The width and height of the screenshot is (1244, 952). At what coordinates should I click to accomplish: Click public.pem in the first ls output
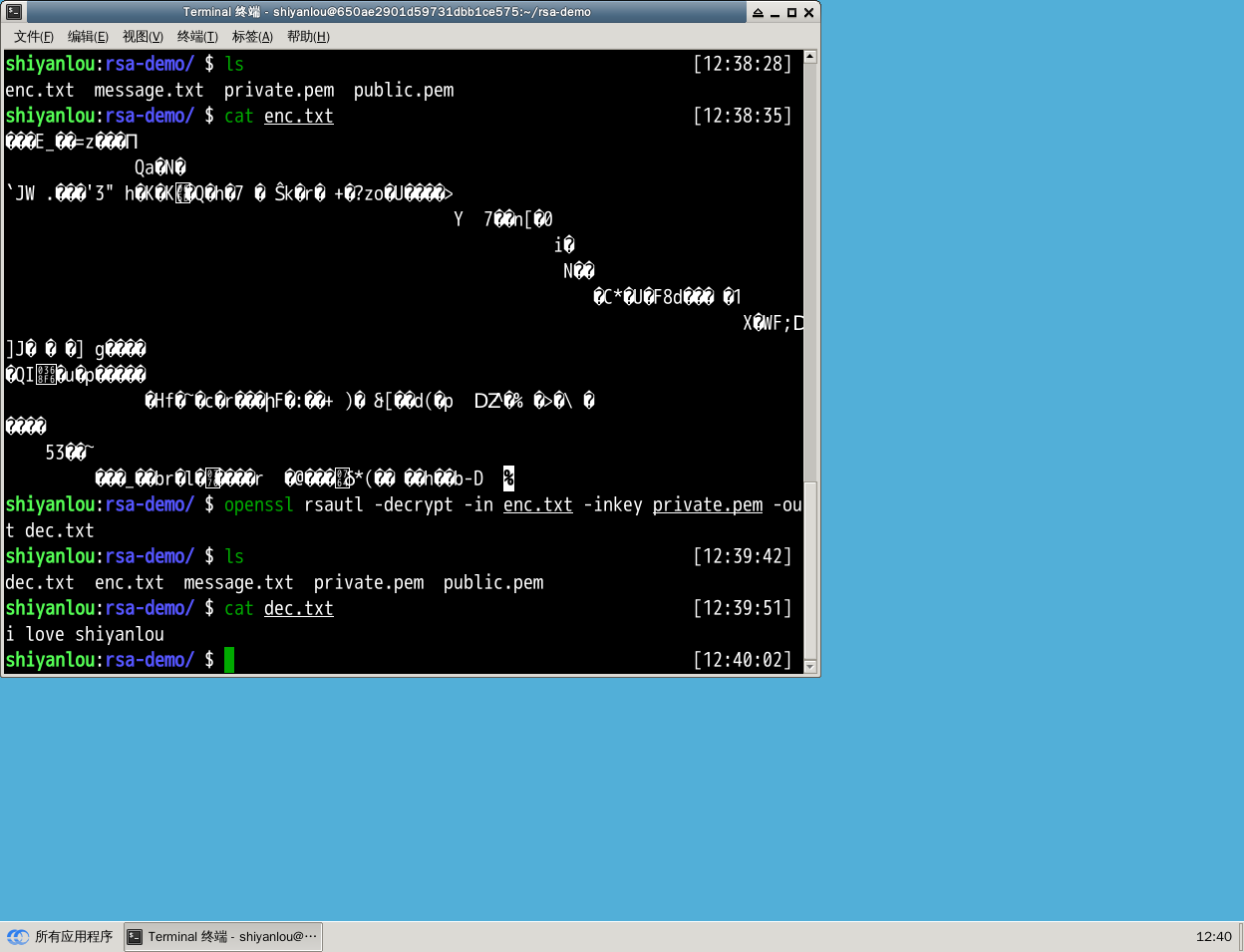(404, 90)
